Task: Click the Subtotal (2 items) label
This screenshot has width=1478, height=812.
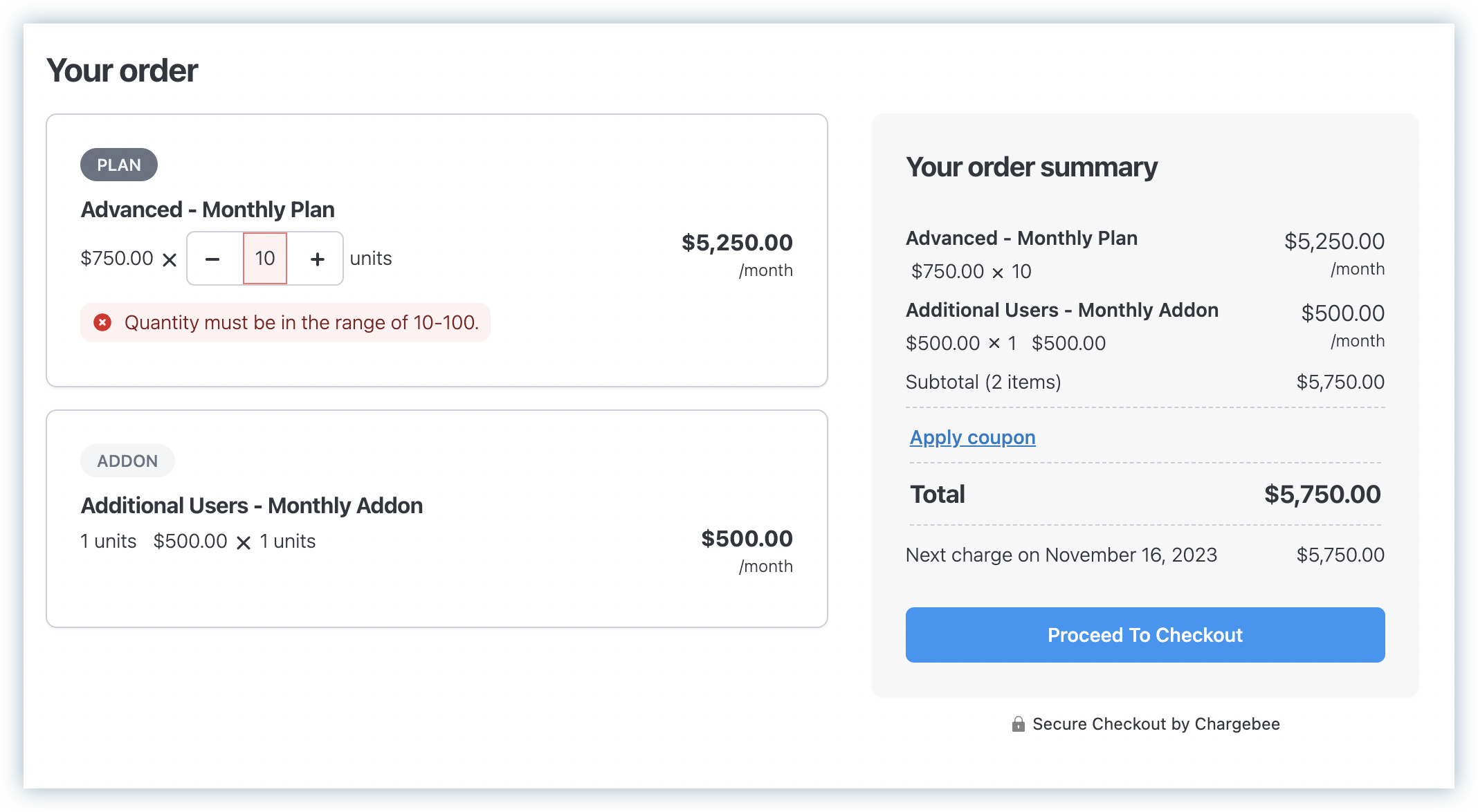Action: (x=983, y=382)
